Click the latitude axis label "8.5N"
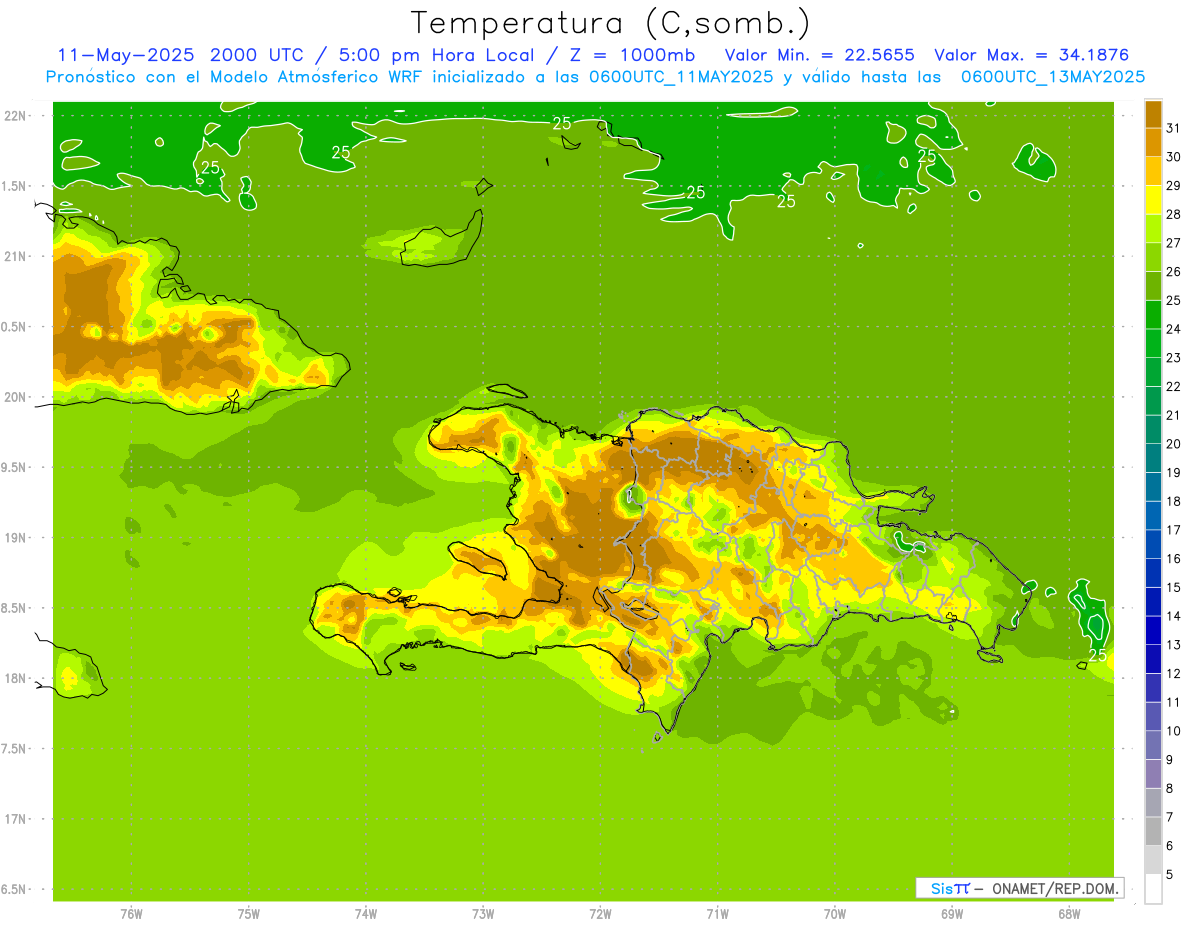This screenshot has width=1200, height=927. [15, 608]
